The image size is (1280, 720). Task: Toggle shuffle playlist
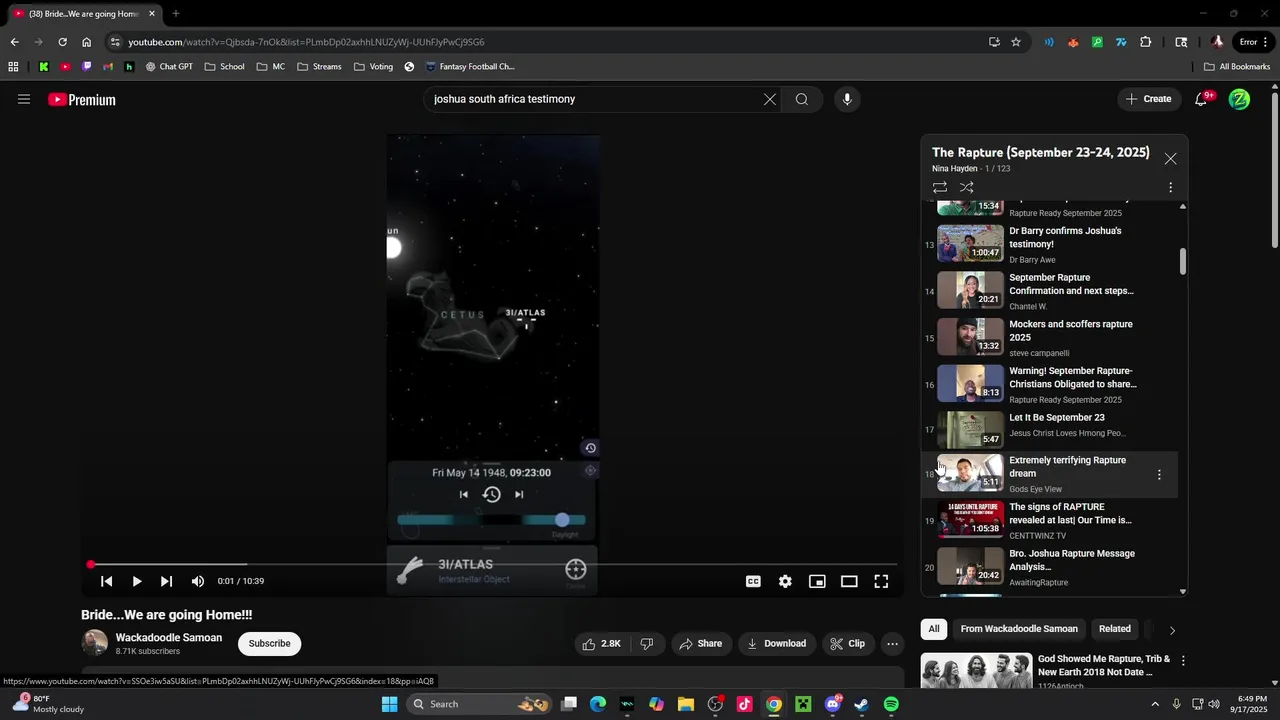coord(967,187)
